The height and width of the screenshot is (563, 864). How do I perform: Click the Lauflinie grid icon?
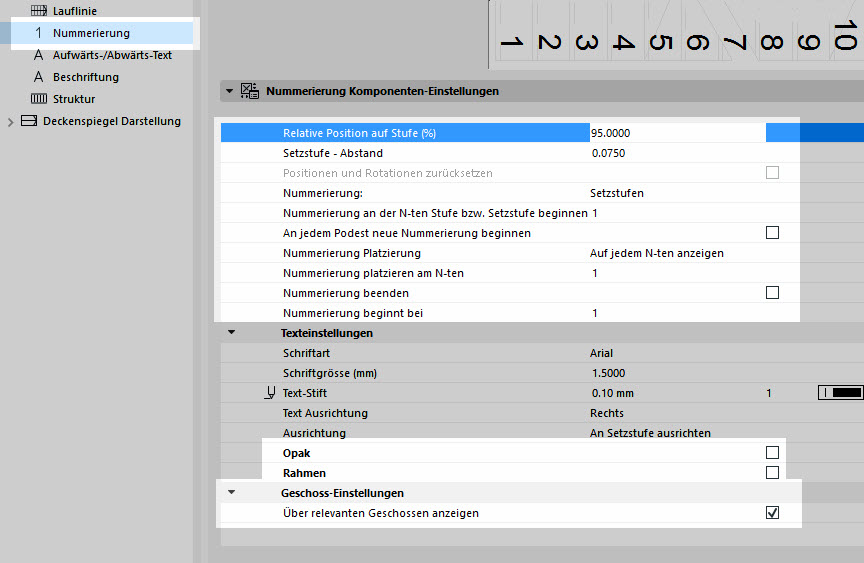tap(39, 10)
